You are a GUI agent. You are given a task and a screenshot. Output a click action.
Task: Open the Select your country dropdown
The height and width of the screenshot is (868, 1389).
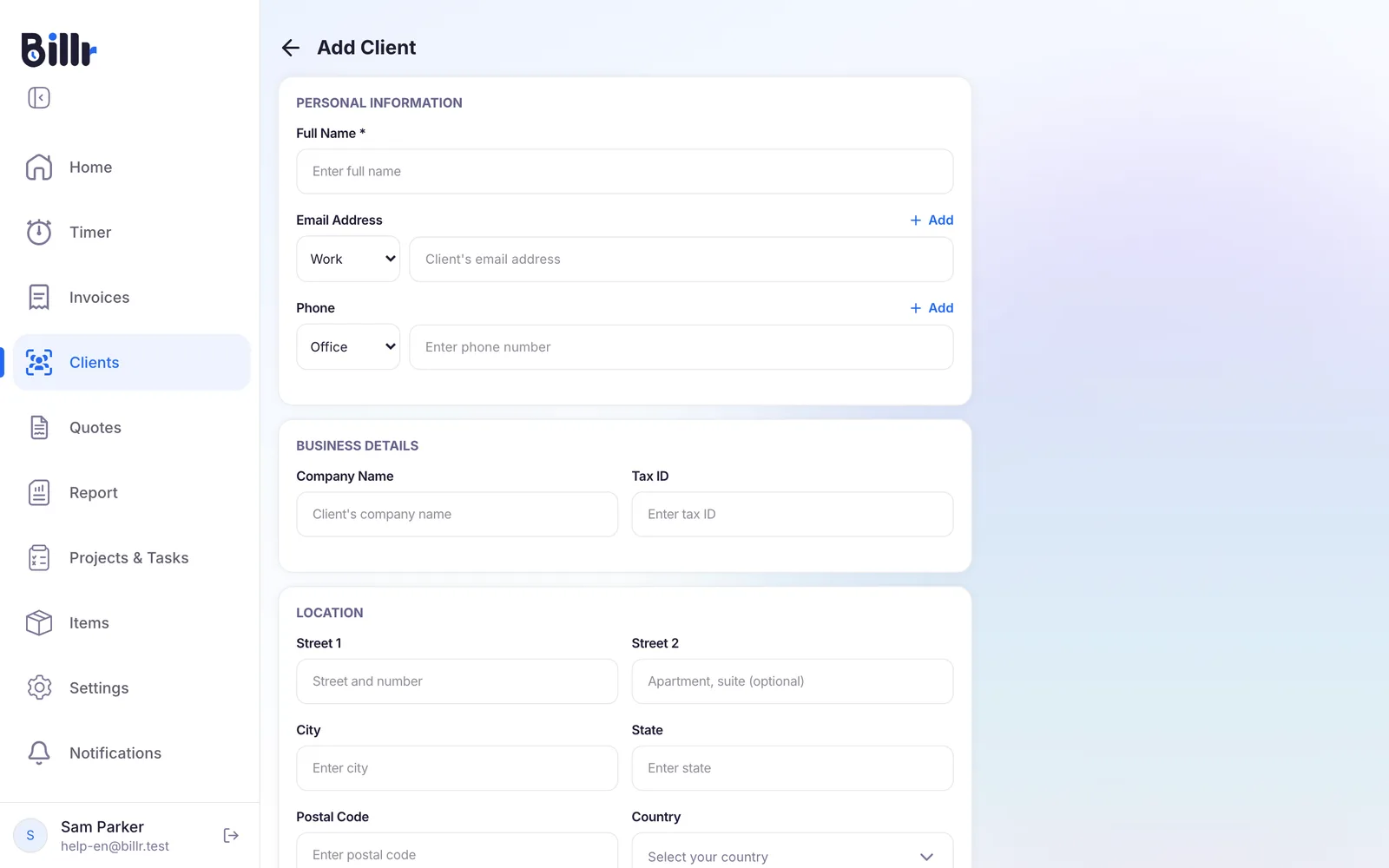[792, 856]
